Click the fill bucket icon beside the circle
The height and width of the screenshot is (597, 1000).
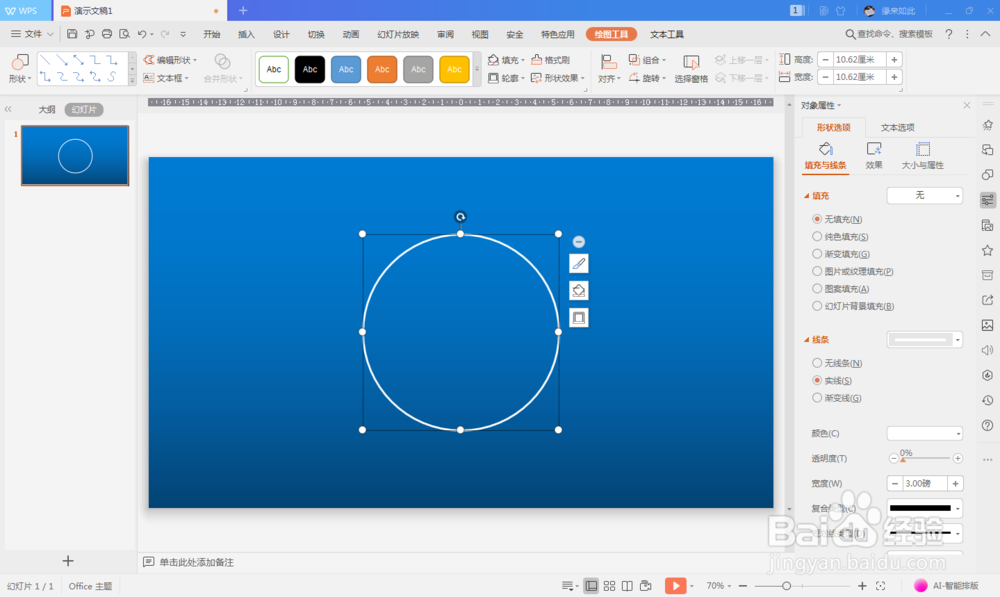point(578,290)
